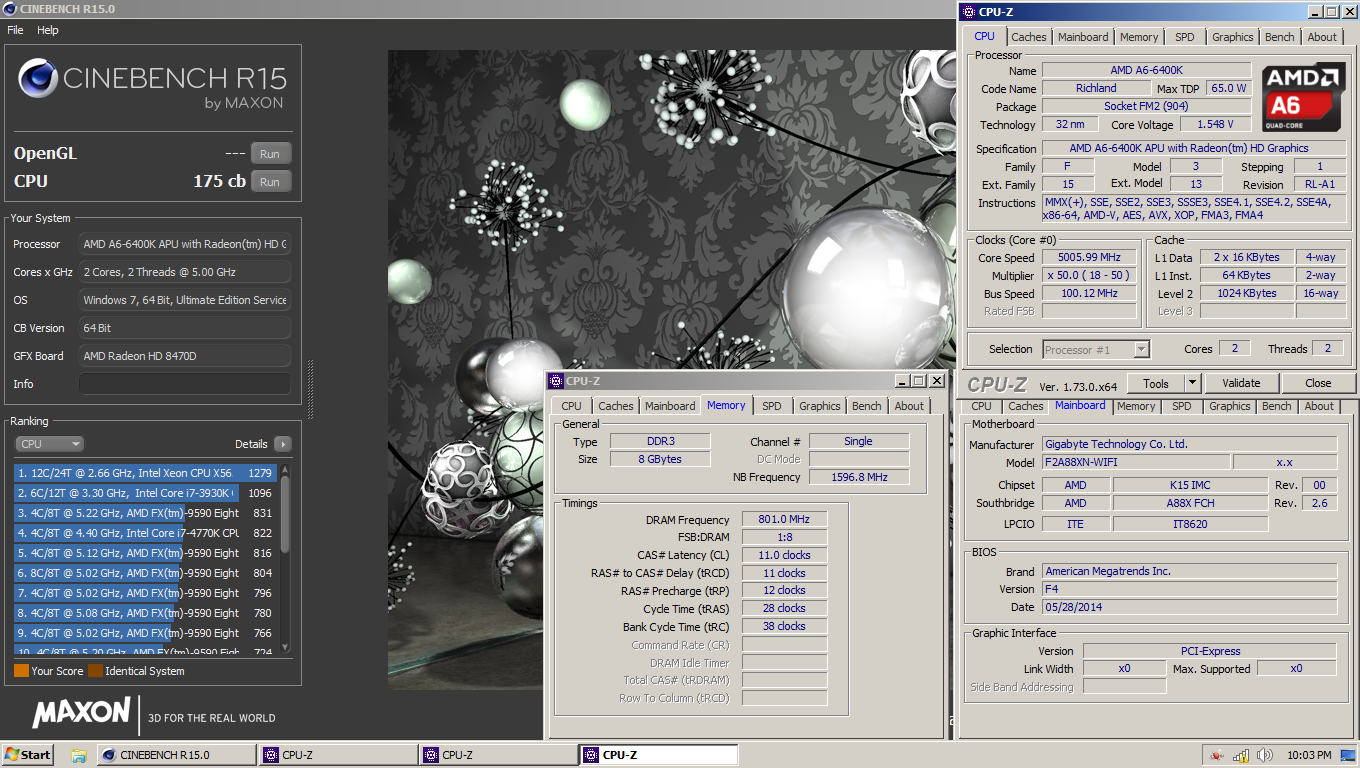Click the GFX Board AMD Radeon HD 8470D field
The height and width of the screenshot is (768, 1360).
coord(185,356)
